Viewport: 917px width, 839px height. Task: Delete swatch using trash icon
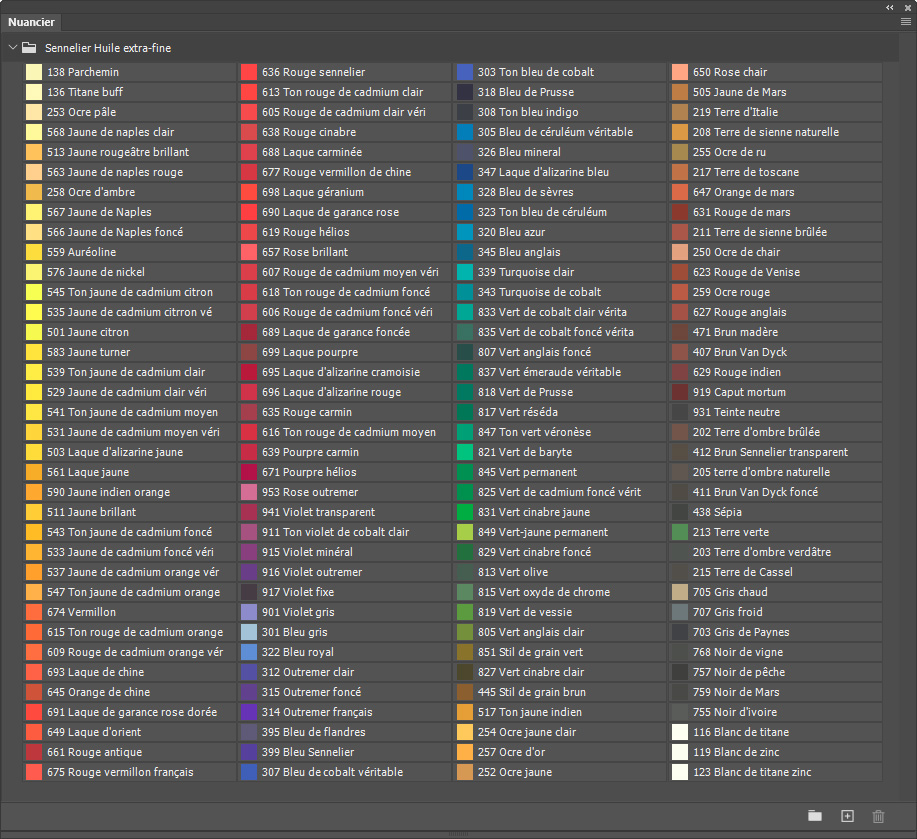[x=878, y=816]
